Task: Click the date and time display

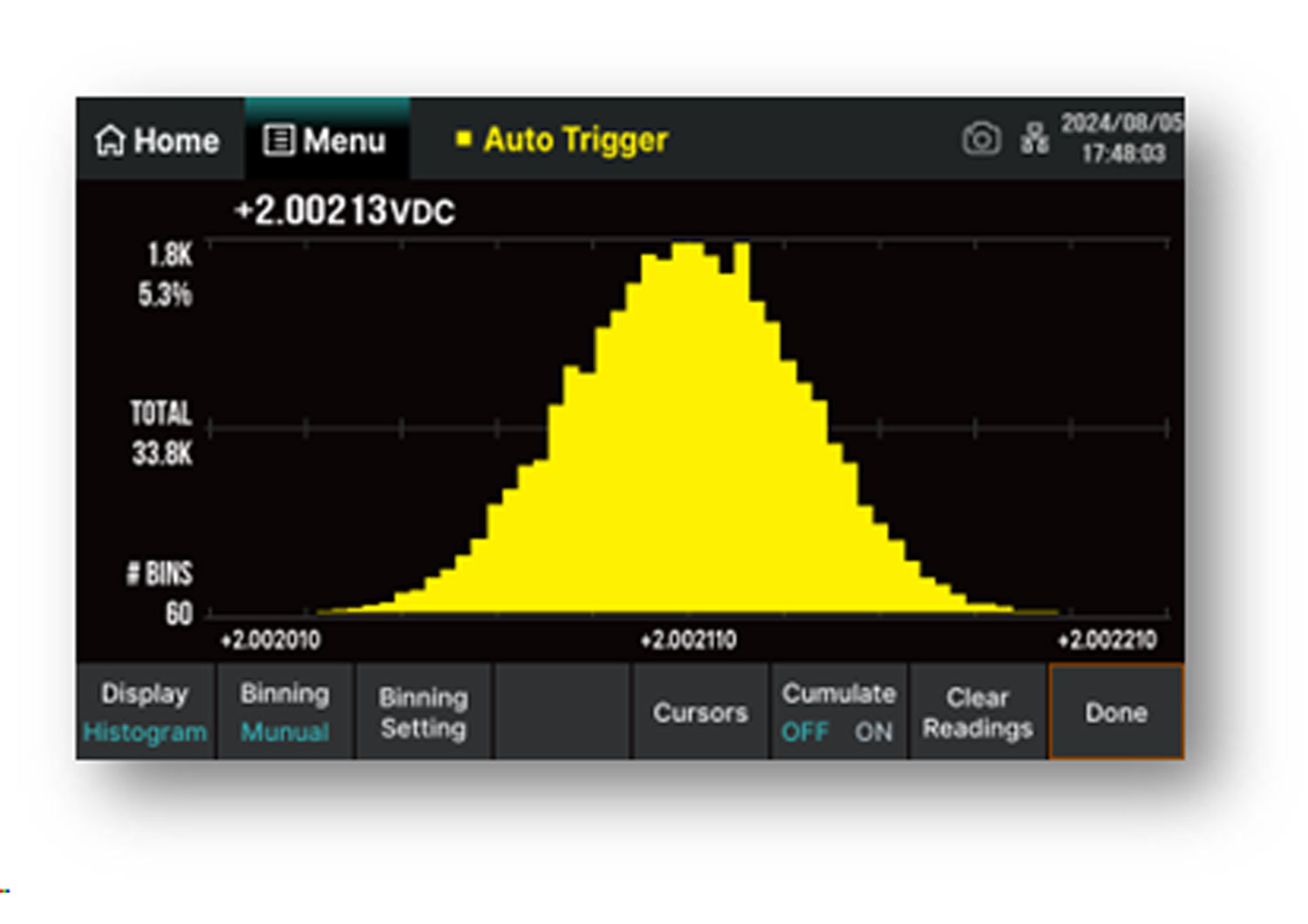Action: point(1121,139)
